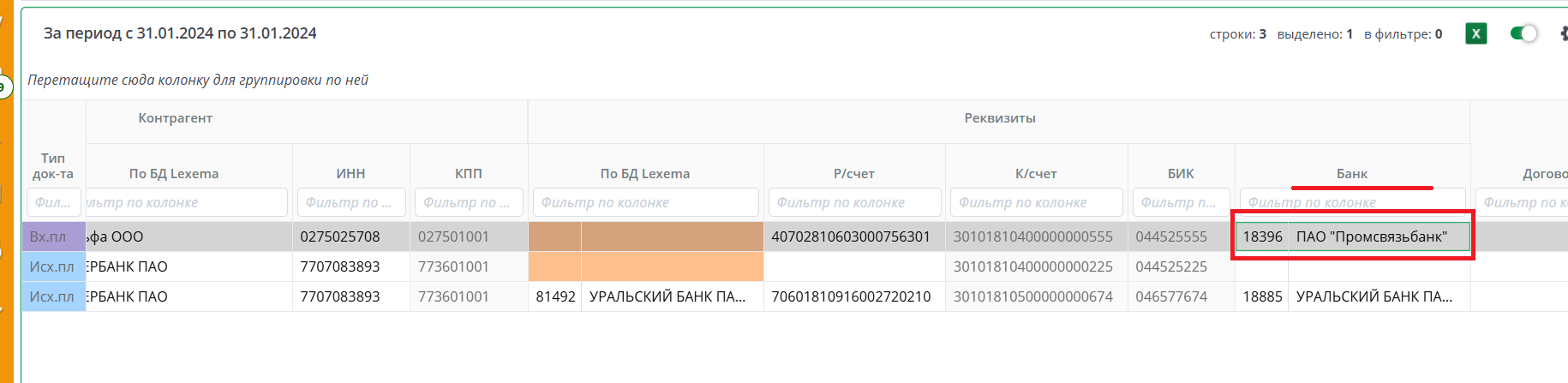
Task: Click the К/счет column header
Action: coord(1036,173)
